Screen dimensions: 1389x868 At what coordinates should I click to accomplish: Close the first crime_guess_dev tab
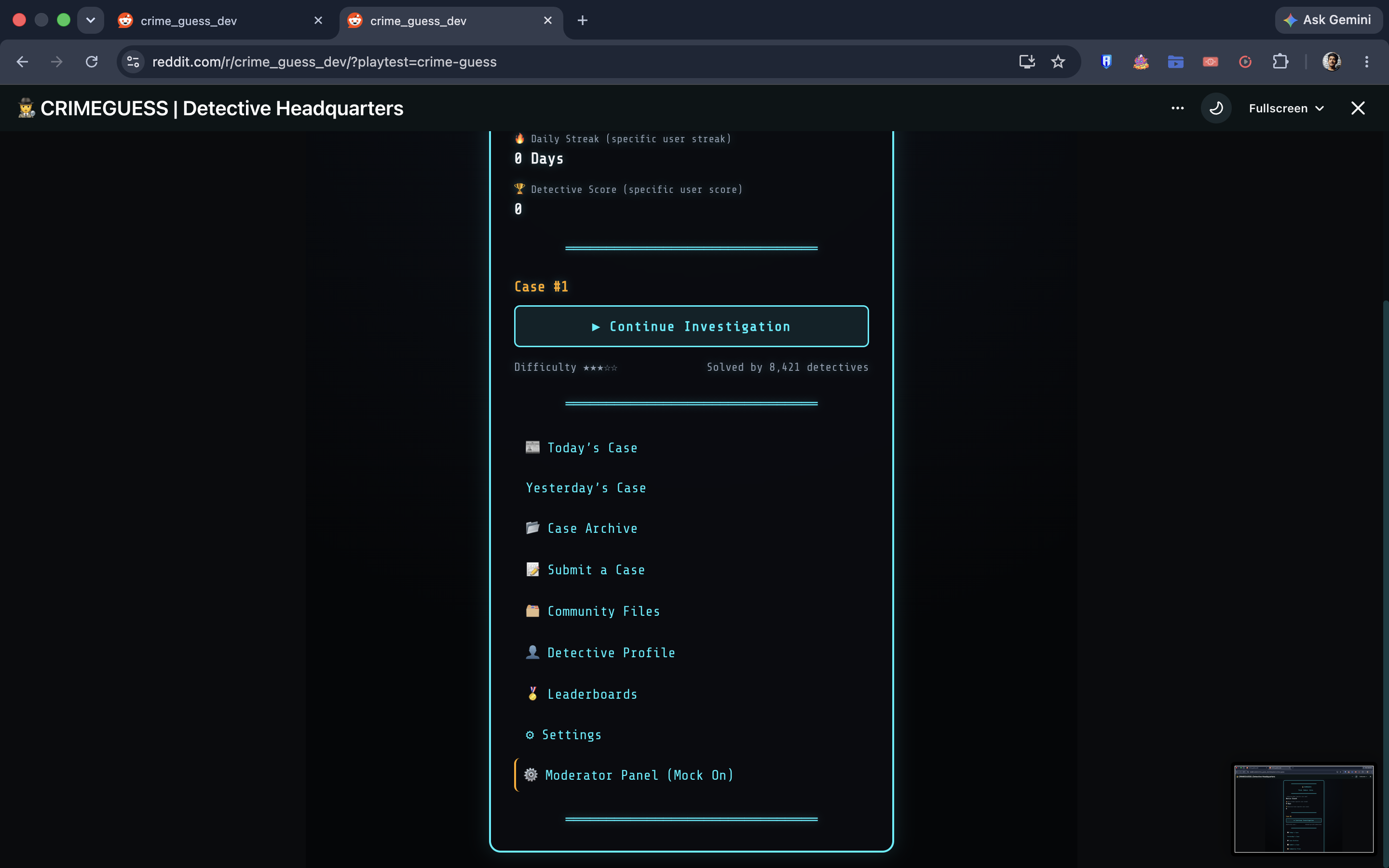[318, 21]
